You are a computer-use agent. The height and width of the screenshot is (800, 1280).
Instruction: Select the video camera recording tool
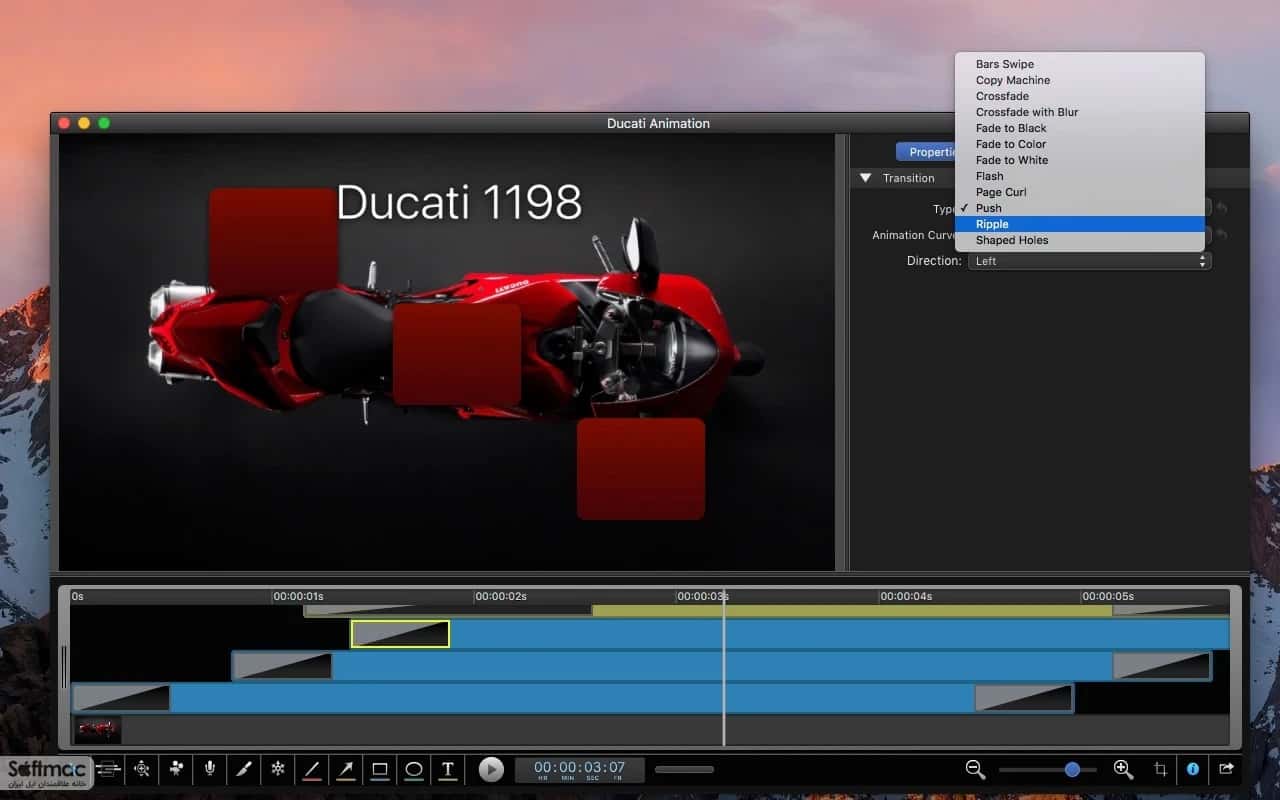pyautogui.click(x=176, y=769)
